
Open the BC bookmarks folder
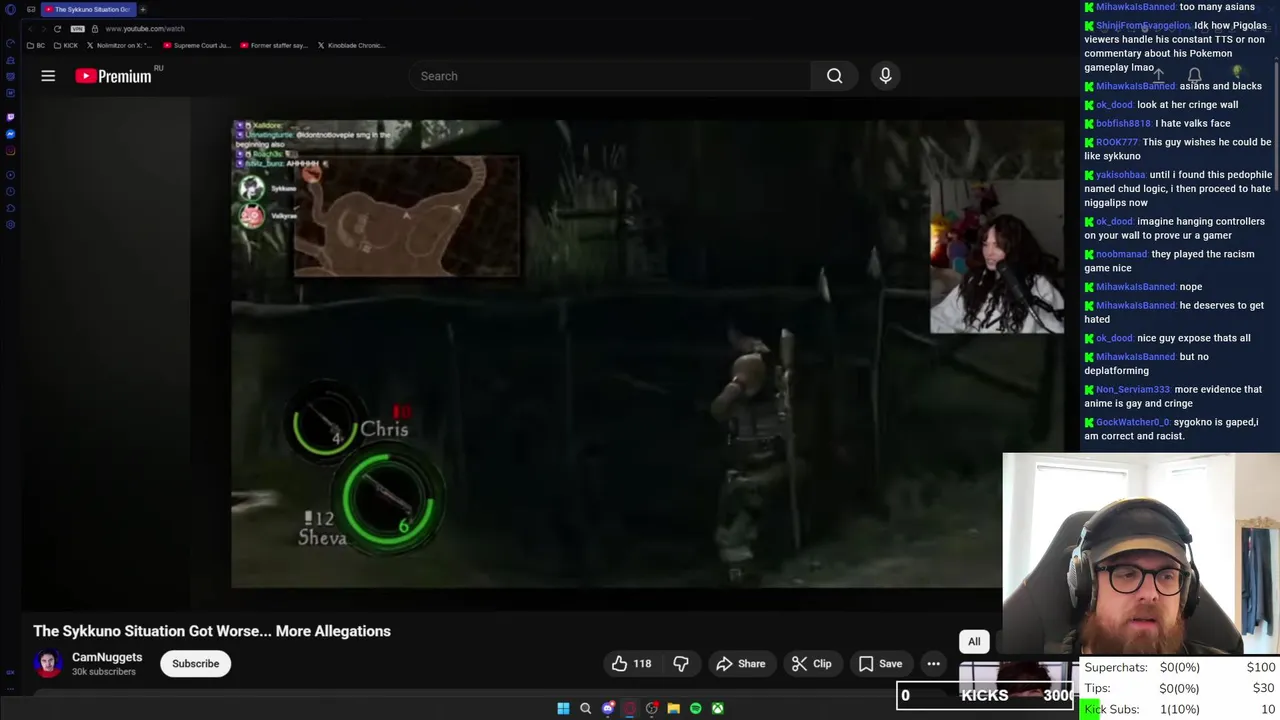(x=36, y=45)
